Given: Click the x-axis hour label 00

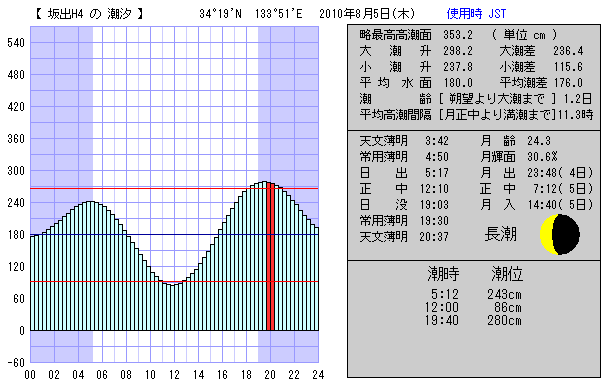Looking at the screenshot, I should coord(30,375).
